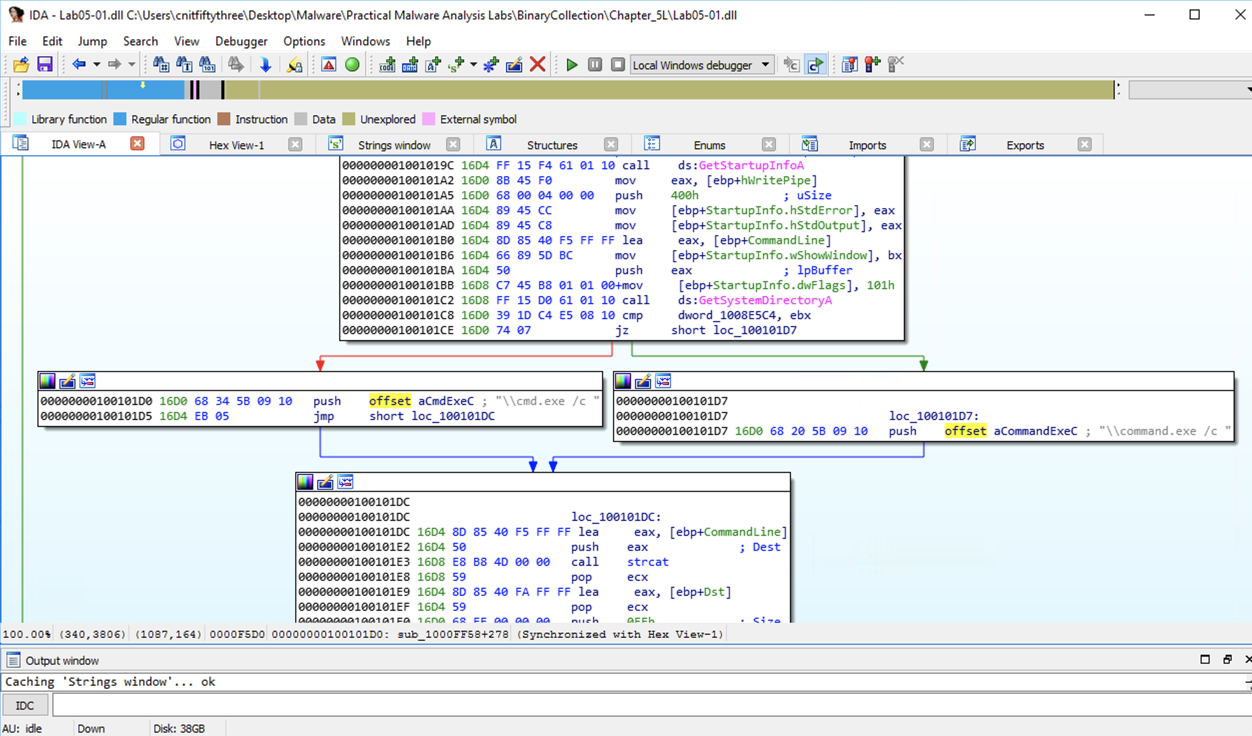Click the red X delete icon in toolbar
Screen dimensions: 1252x736
click(538, 65)
